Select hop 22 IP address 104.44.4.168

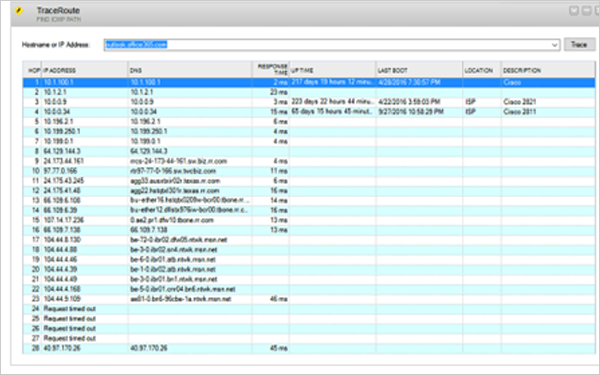[x=62, y=289]
